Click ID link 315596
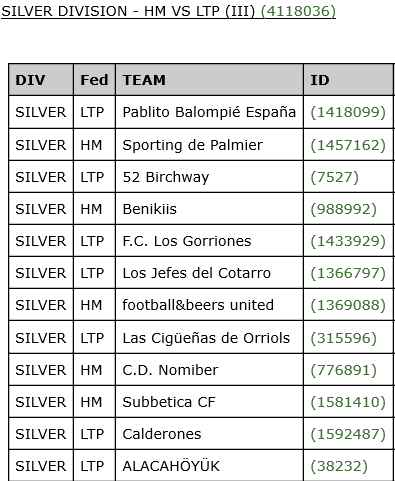This screenshot has width=395, height=481. point(343,338)
